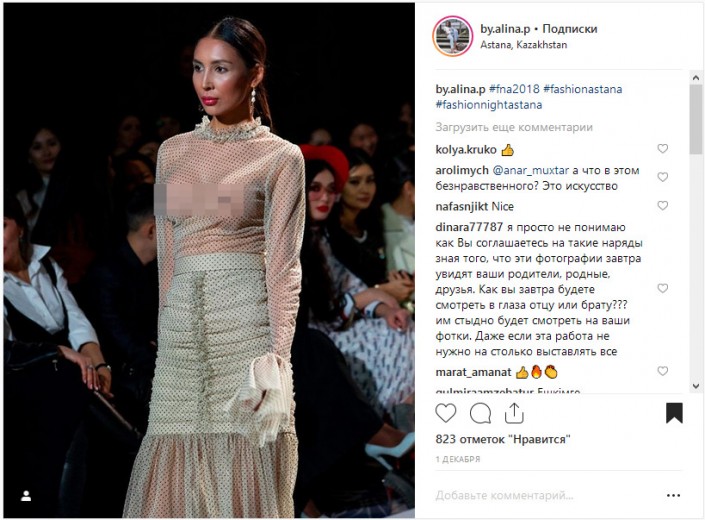The image size is (705, 520).
Task: Open the comment speech bubble icon
Action: point(480,413)
